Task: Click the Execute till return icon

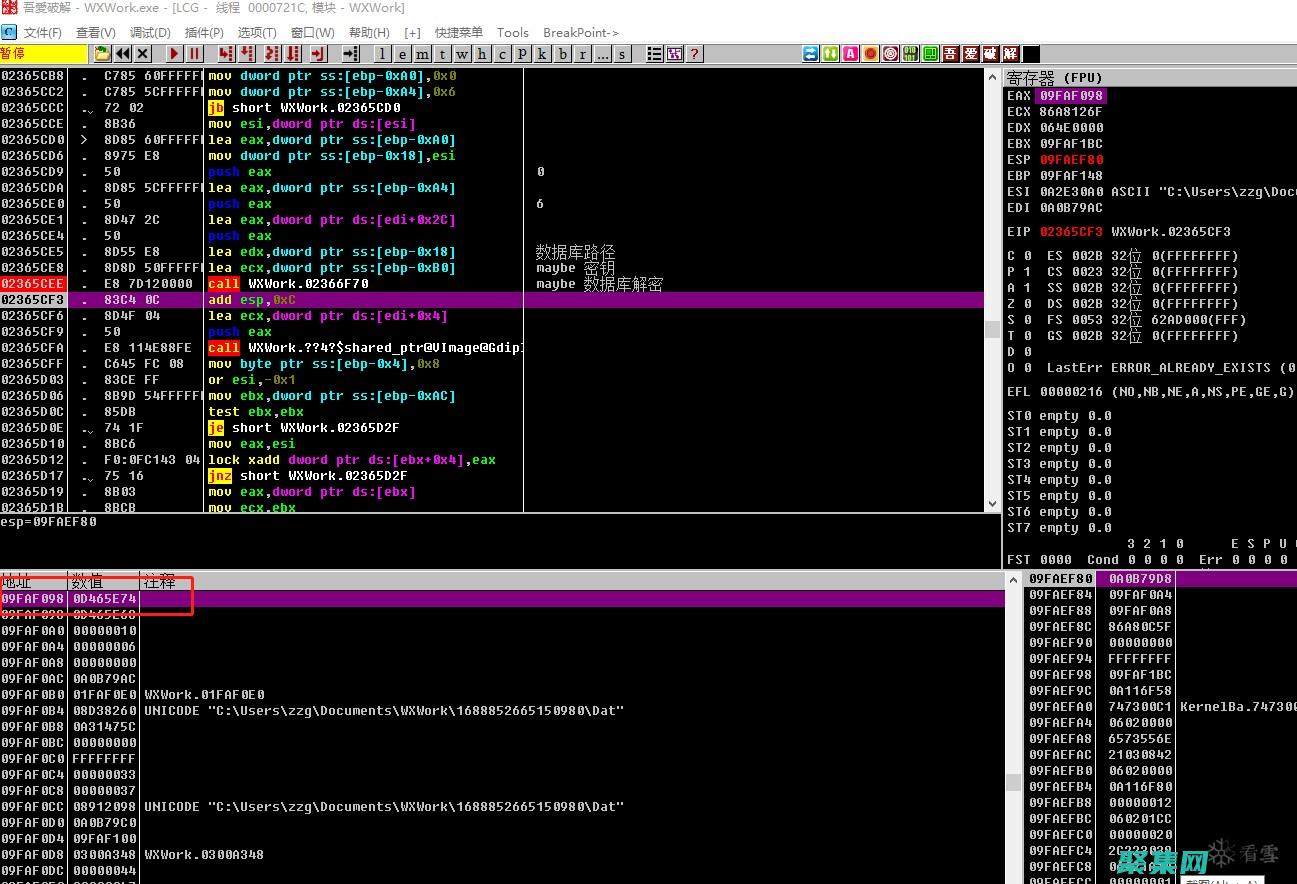Action: [319, 54]
